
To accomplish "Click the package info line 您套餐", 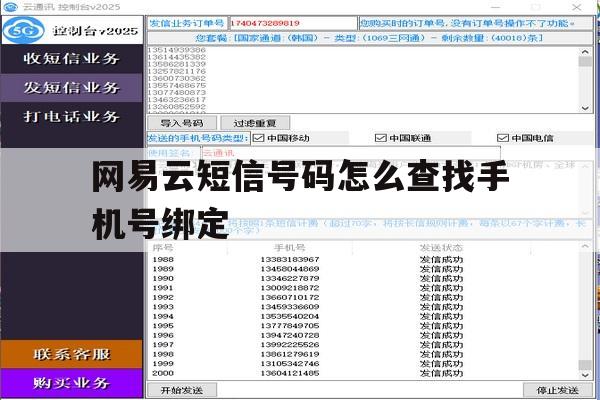I will (369, 38).
